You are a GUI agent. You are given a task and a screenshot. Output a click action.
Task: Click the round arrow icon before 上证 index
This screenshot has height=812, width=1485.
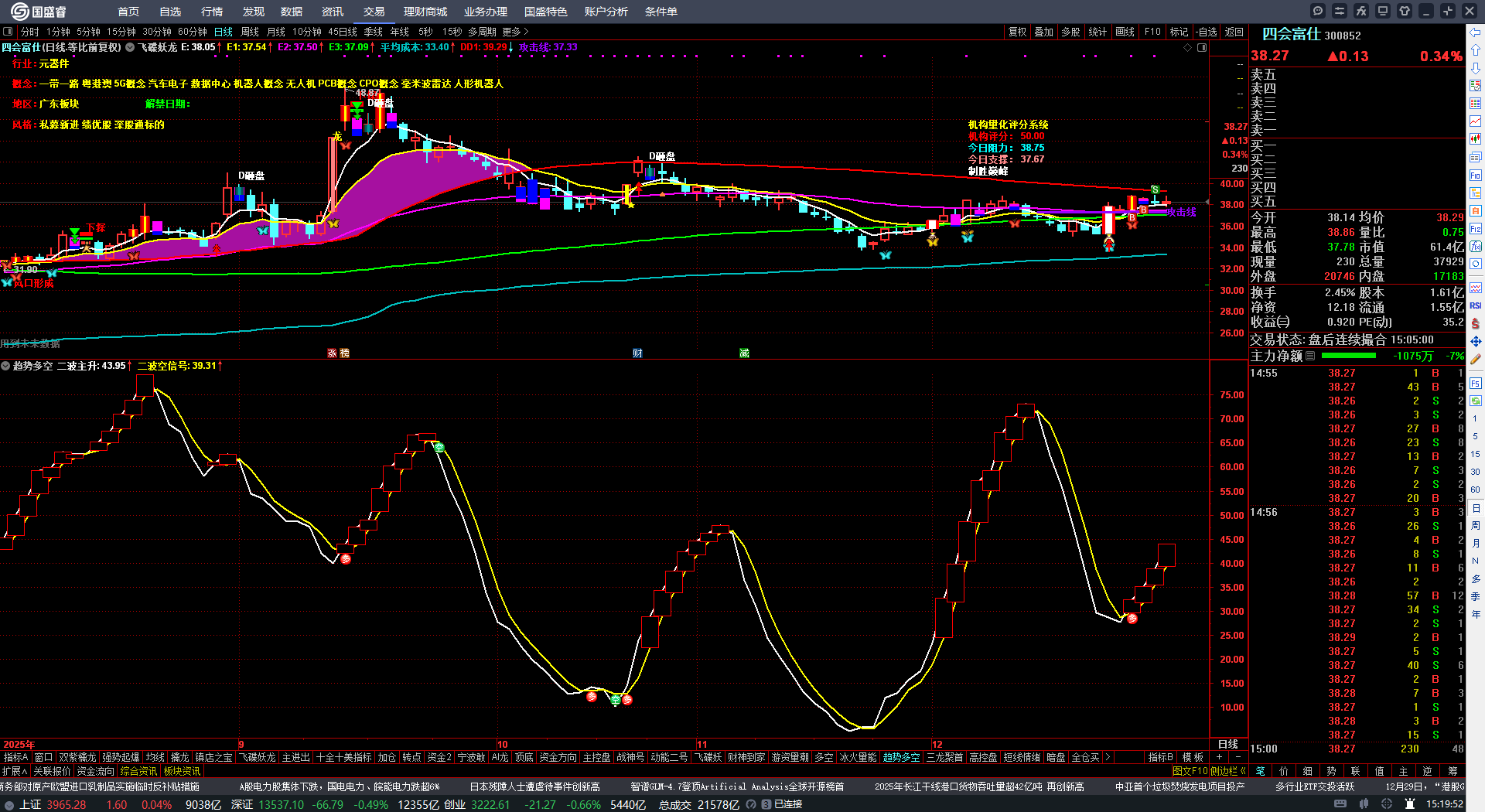pyautogui.click(x=9, y=805)
